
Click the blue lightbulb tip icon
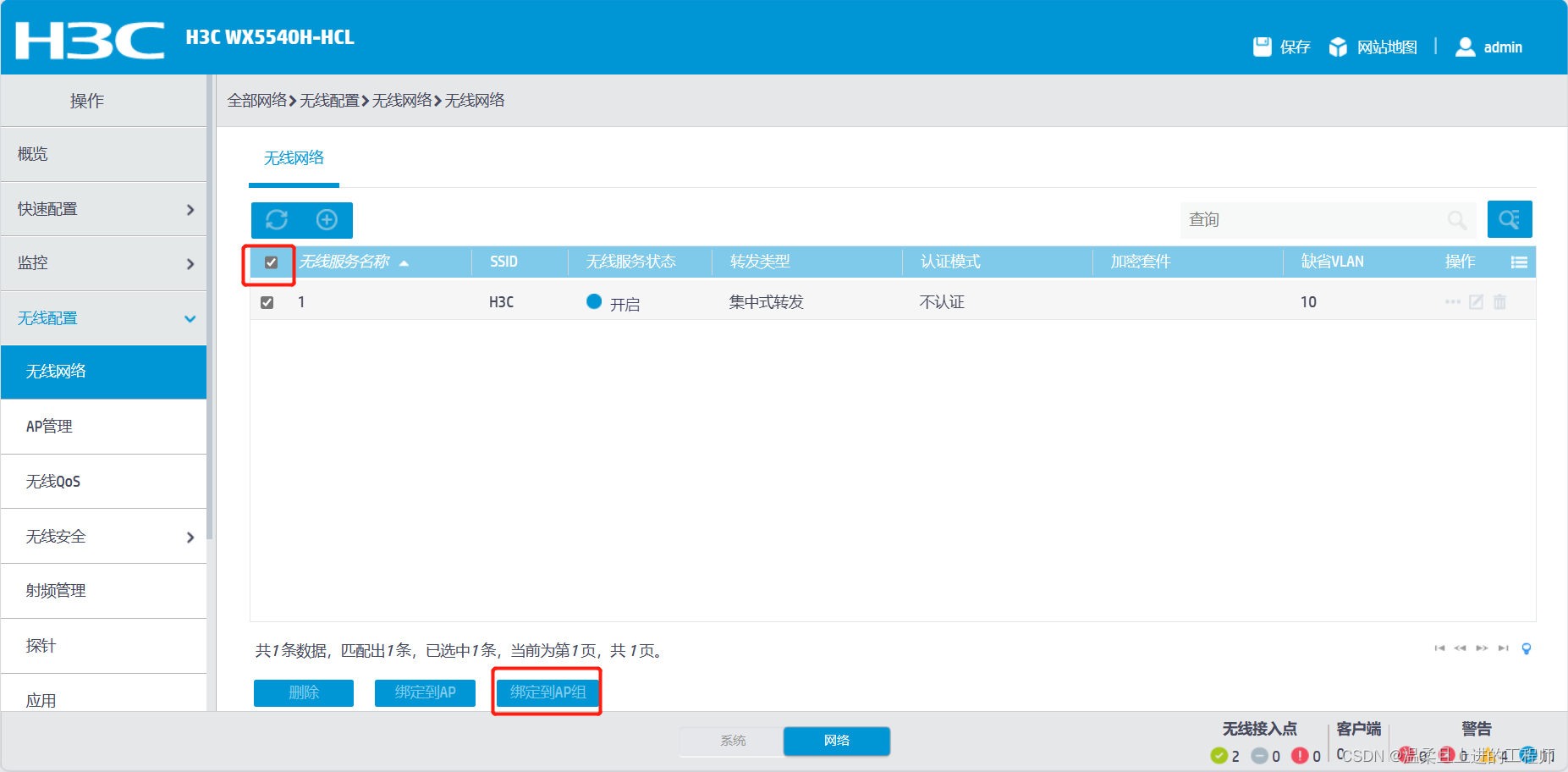point(1527,648)
